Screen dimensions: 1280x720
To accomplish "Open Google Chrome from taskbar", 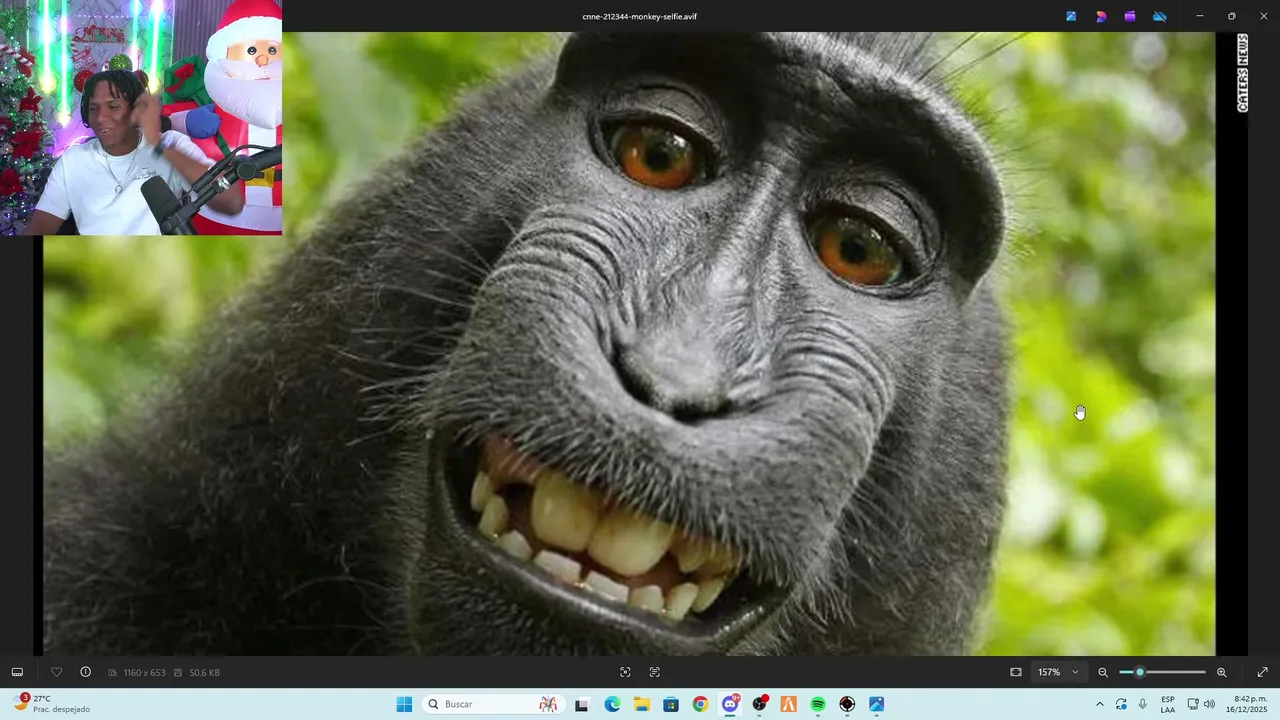I will [x=700, y=704].
